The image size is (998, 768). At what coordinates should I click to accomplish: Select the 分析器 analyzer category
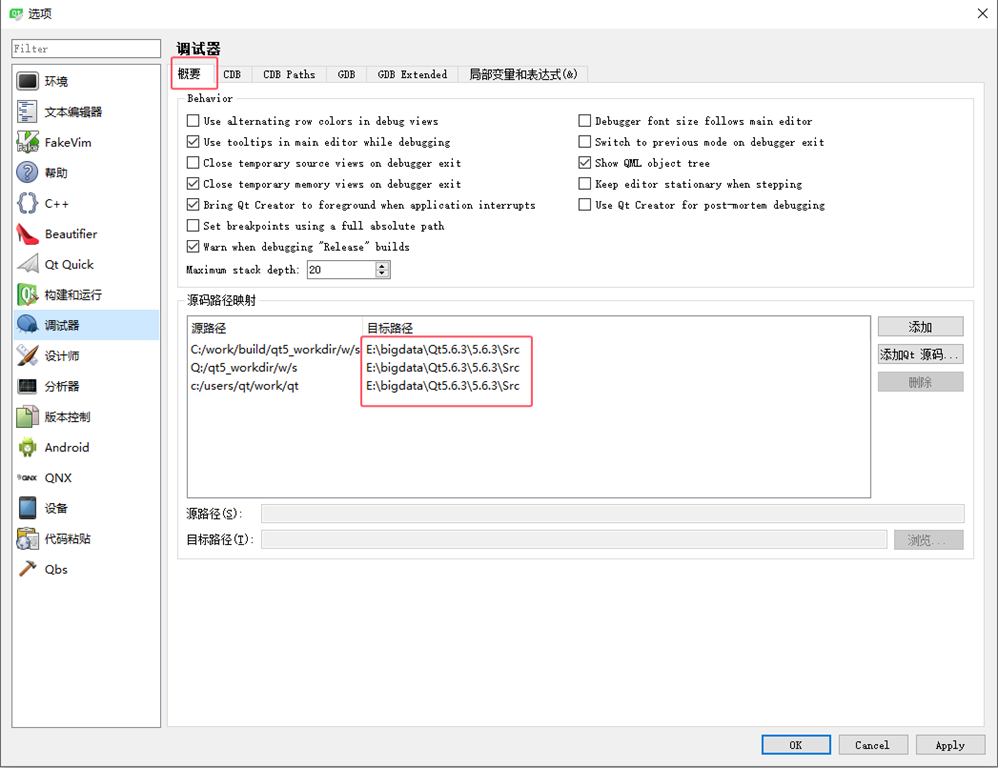(86, 386)
